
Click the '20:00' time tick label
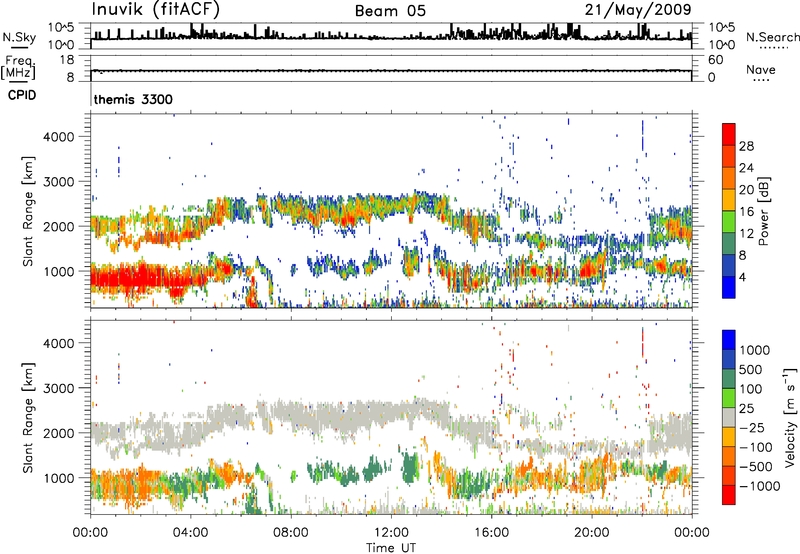coord(591,533)
